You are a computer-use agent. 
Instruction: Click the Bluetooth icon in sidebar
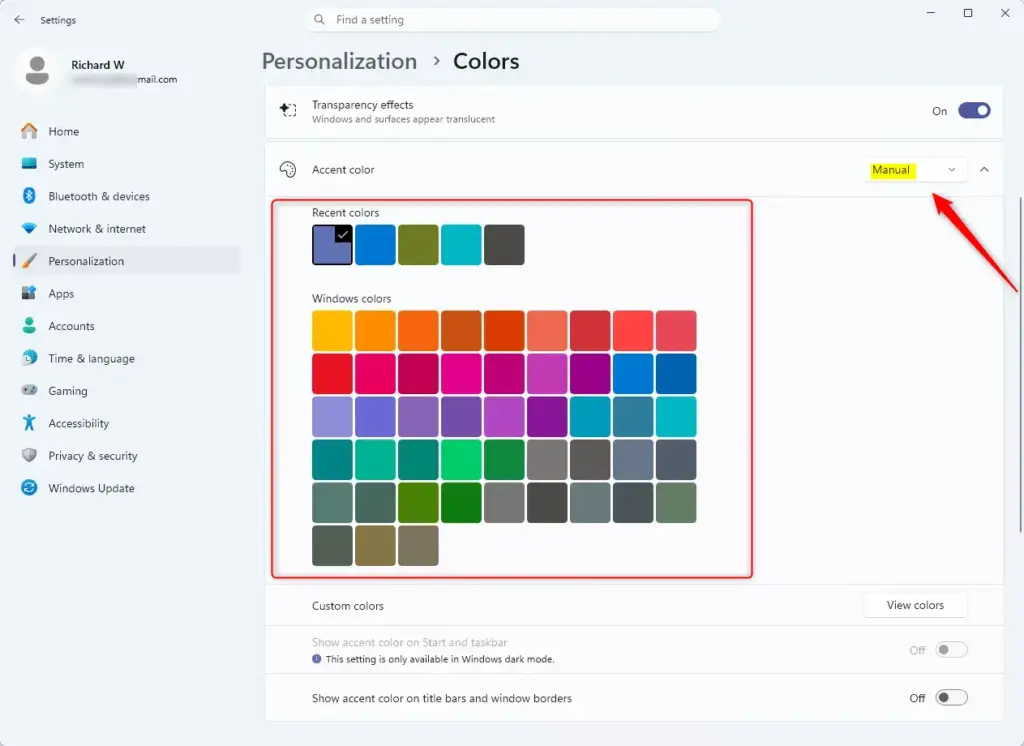(29, 195)
